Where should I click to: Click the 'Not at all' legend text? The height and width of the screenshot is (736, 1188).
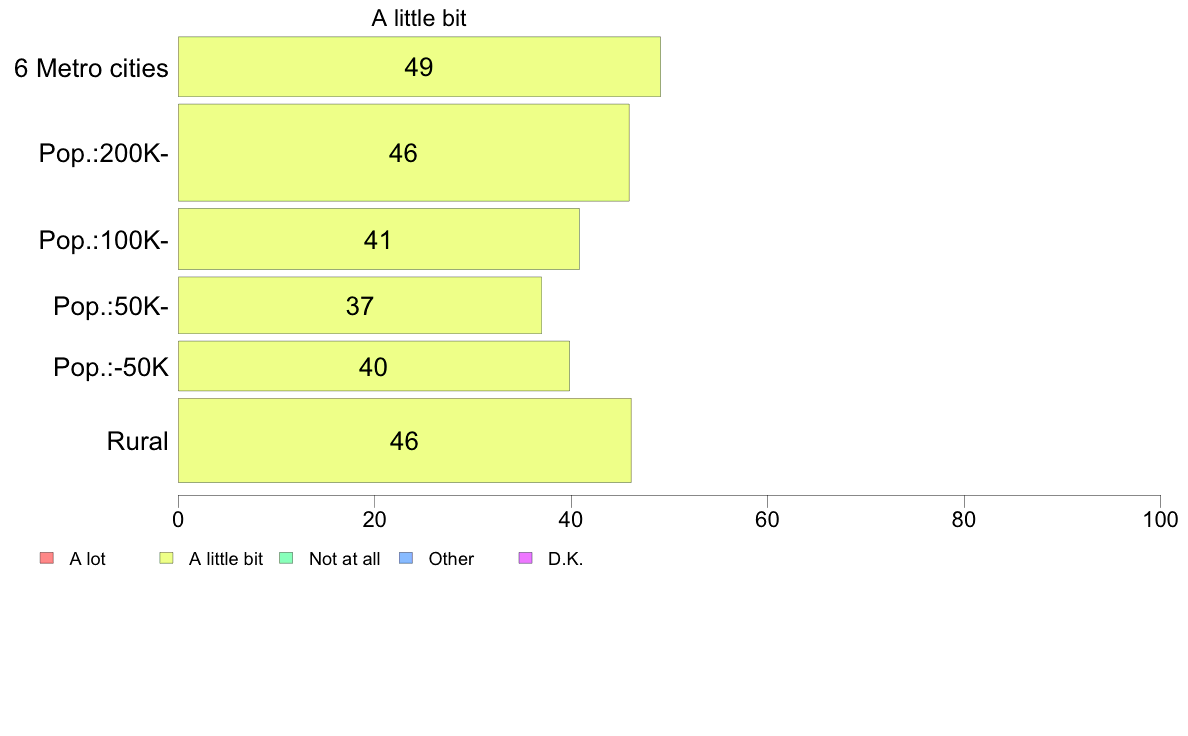(x=344, y=559)
